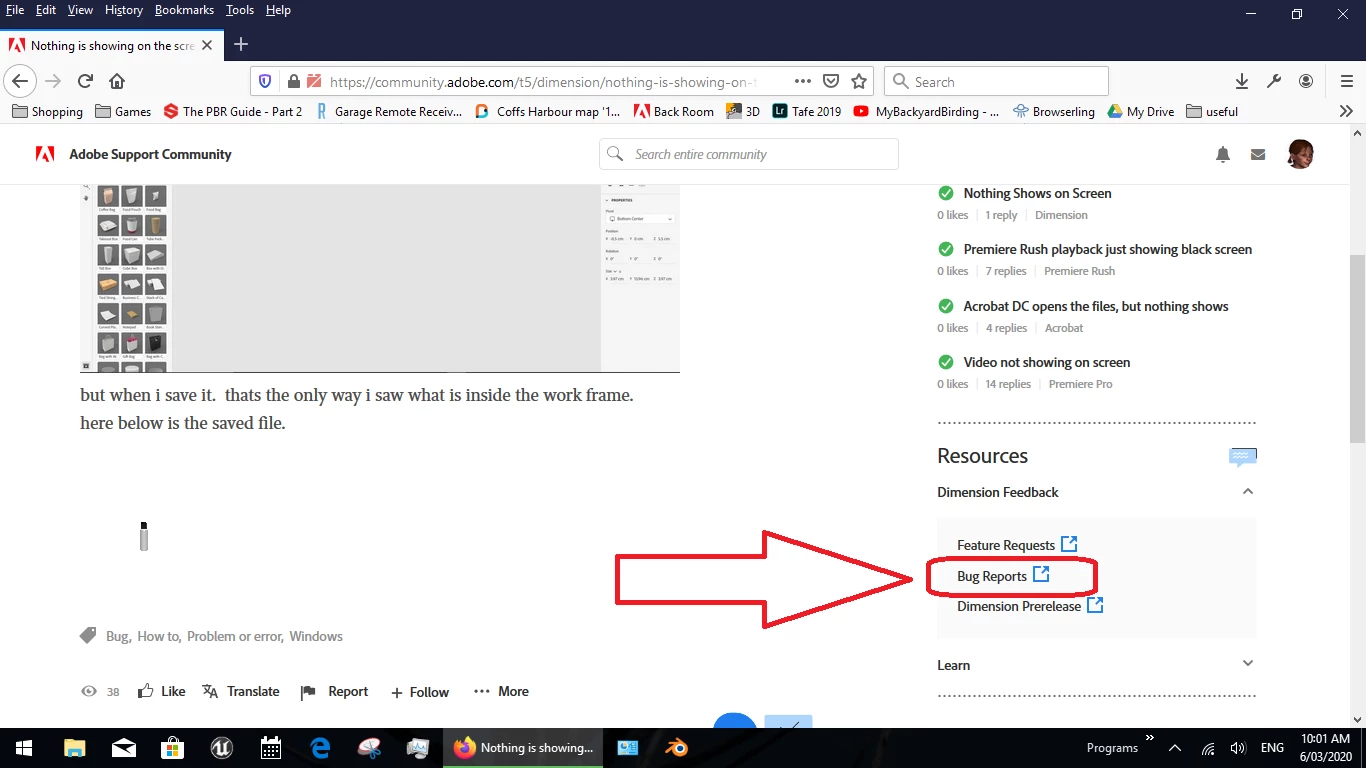Open the Windows Start menu
Viewport: 1366px width, 768px height.
click(x=23, y=747)
